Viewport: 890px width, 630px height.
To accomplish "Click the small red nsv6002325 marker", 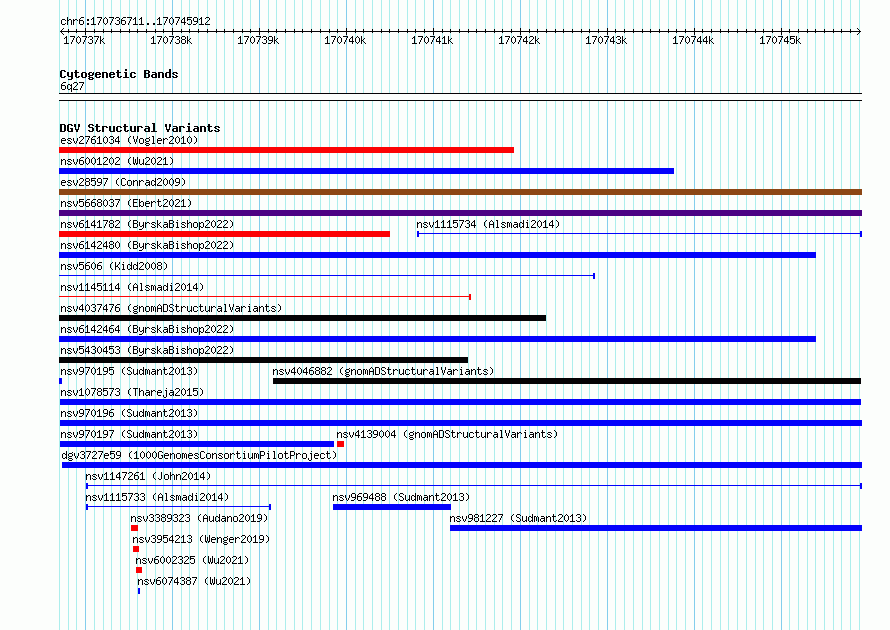I will click(x=139, y=570).
